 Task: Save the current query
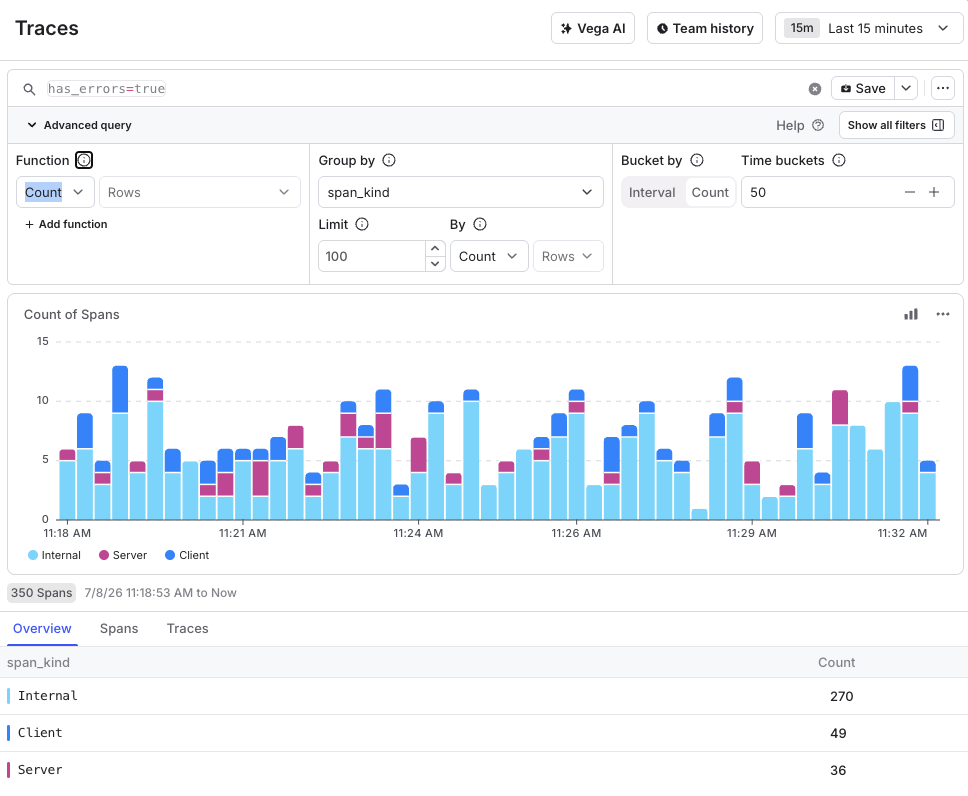coord(862,88)
